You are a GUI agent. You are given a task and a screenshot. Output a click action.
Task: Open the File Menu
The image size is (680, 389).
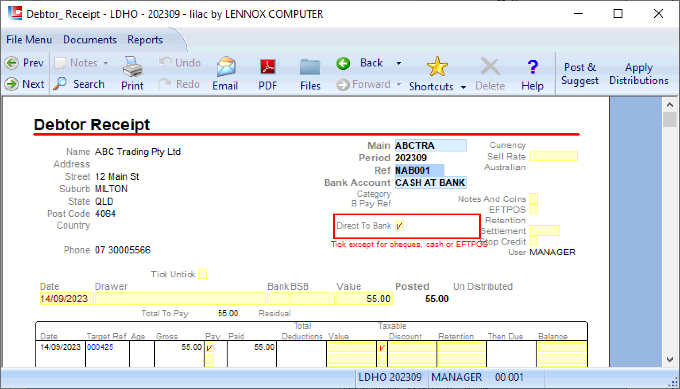click(29, 39)
